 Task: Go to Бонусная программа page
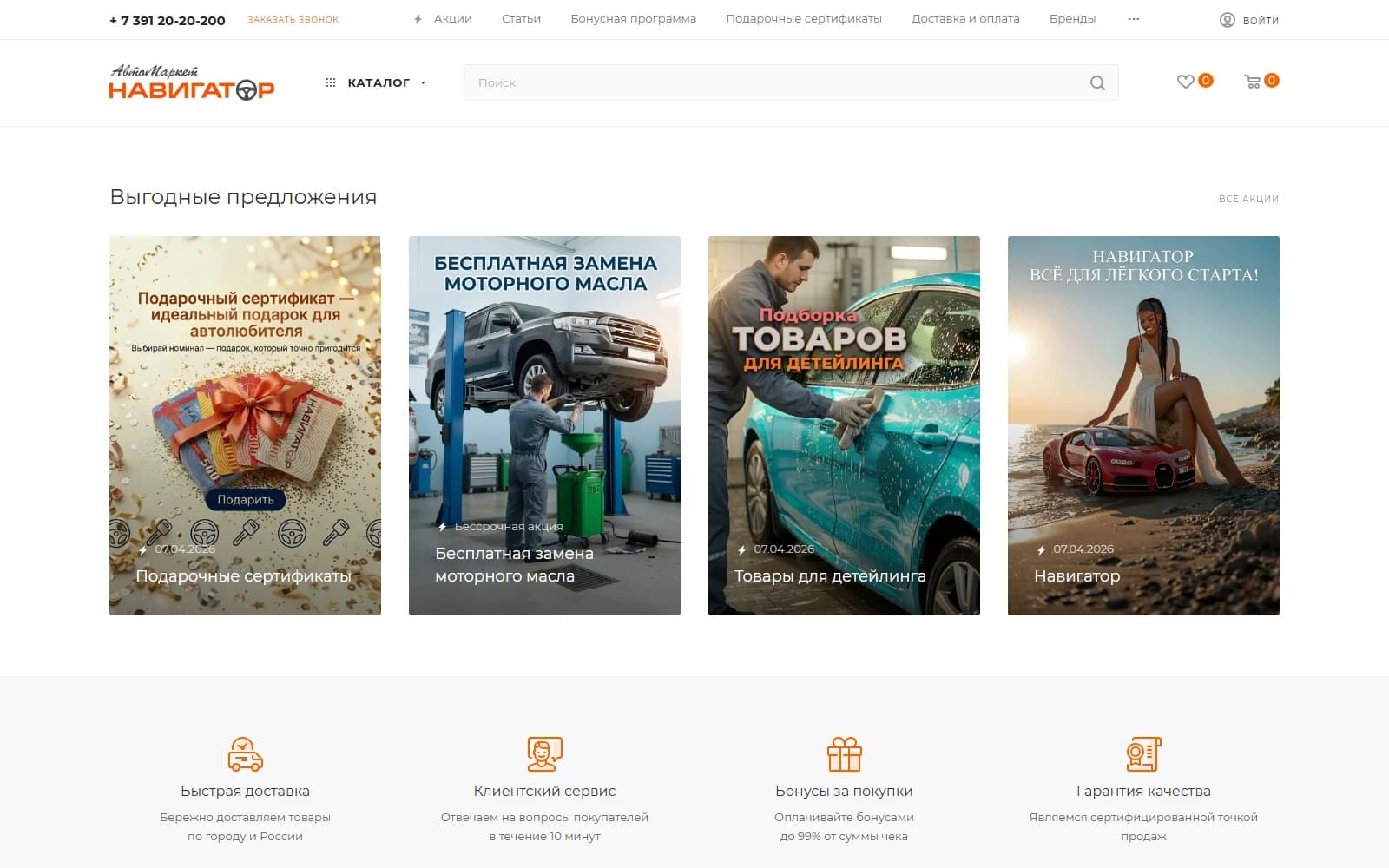click(x=633, y=19)
